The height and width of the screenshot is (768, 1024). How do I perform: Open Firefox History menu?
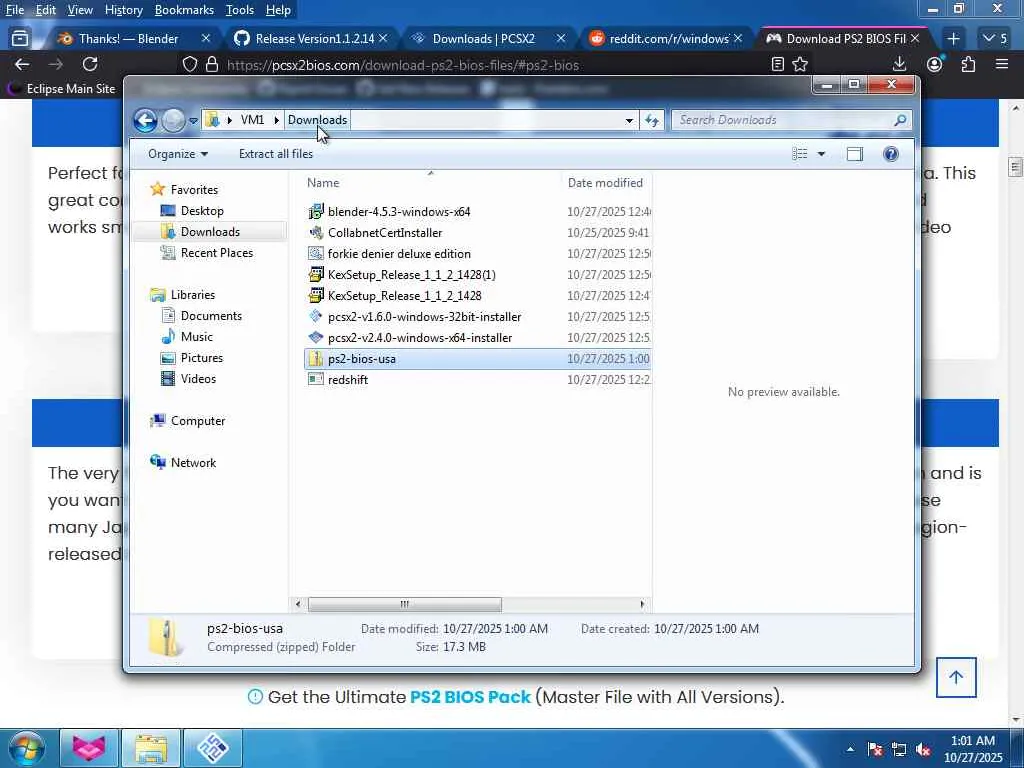(x=123, y=10)
